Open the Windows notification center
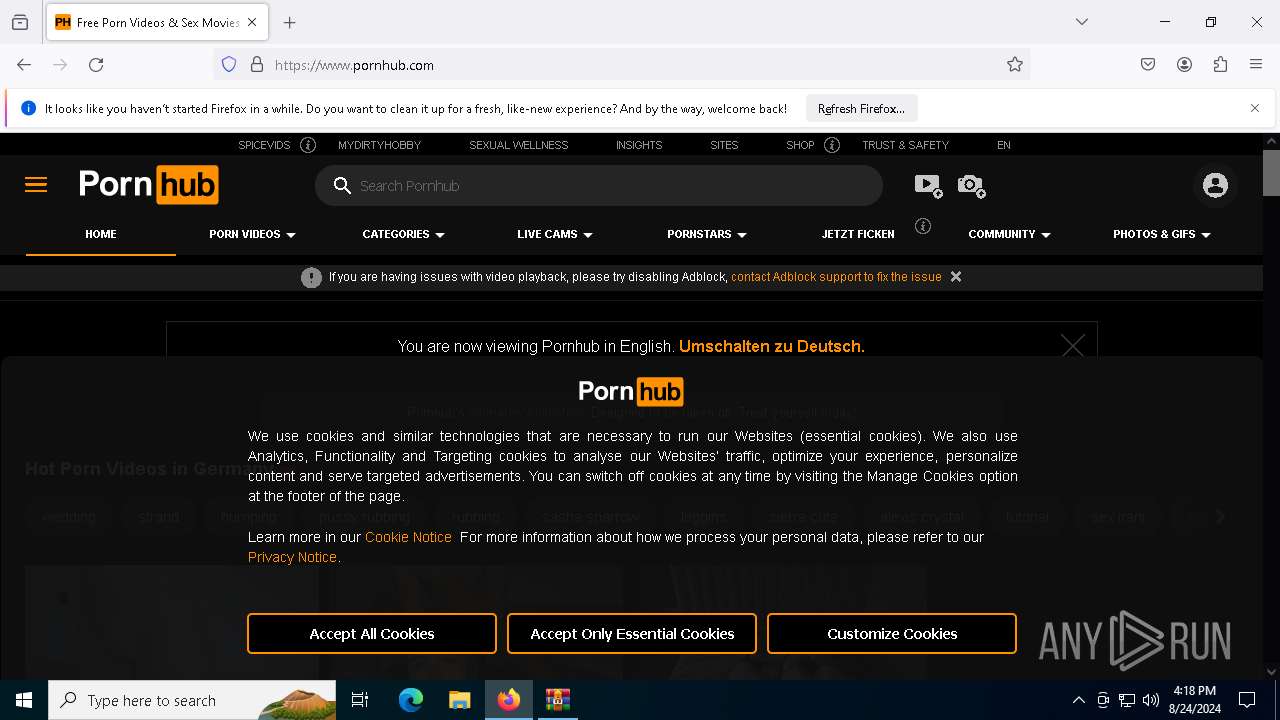The height and width of the screenshot is (720, 1280). click(1247, 700)
